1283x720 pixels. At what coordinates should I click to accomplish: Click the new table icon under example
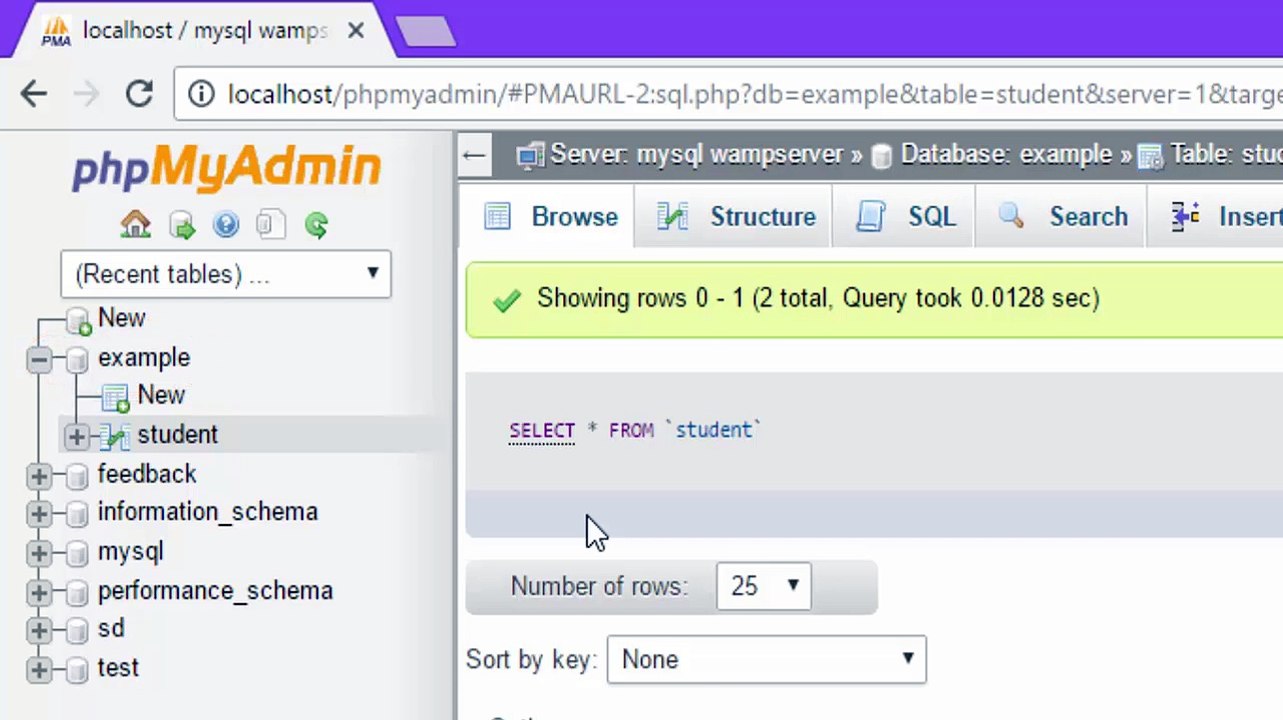click(x=116, y=397)
